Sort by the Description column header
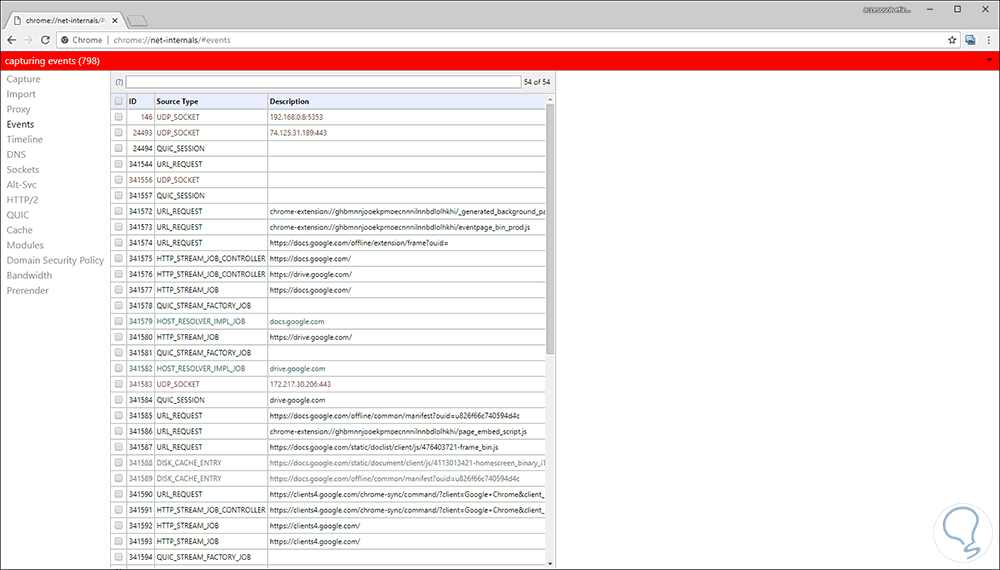This screenshot has height=570, width=1000. pos(290,101)
